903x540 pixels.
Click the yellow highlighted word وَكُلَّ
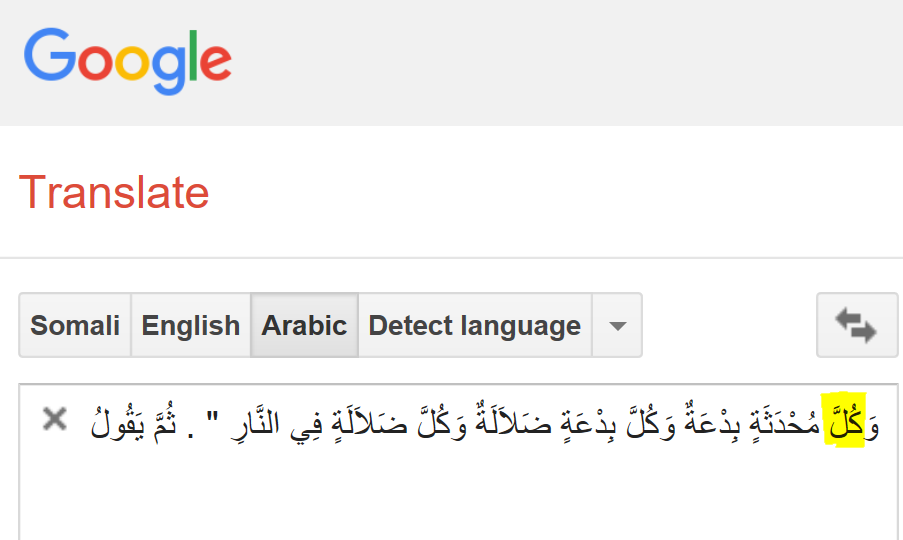point(852,420)
